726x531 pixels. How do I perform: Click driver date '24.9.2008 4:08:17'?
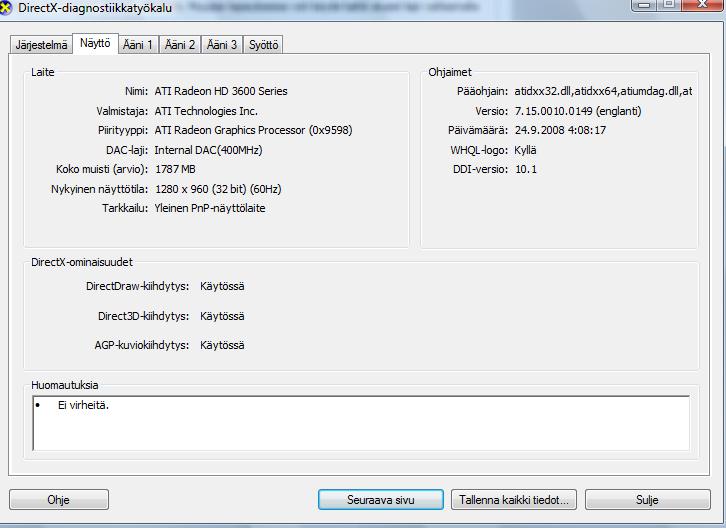tap(560, 131)
